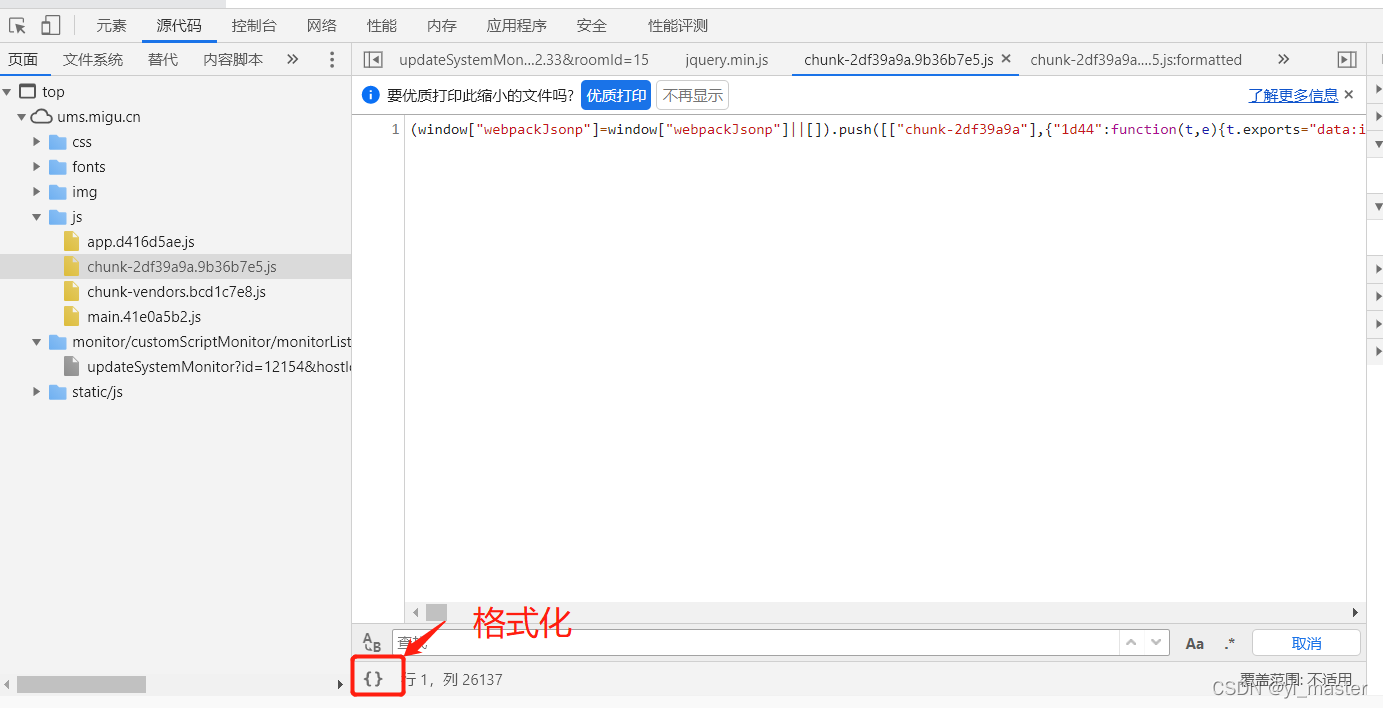Dismiss the pretty-print infobar
The image size is (1383, 708).
(1349, 95)
